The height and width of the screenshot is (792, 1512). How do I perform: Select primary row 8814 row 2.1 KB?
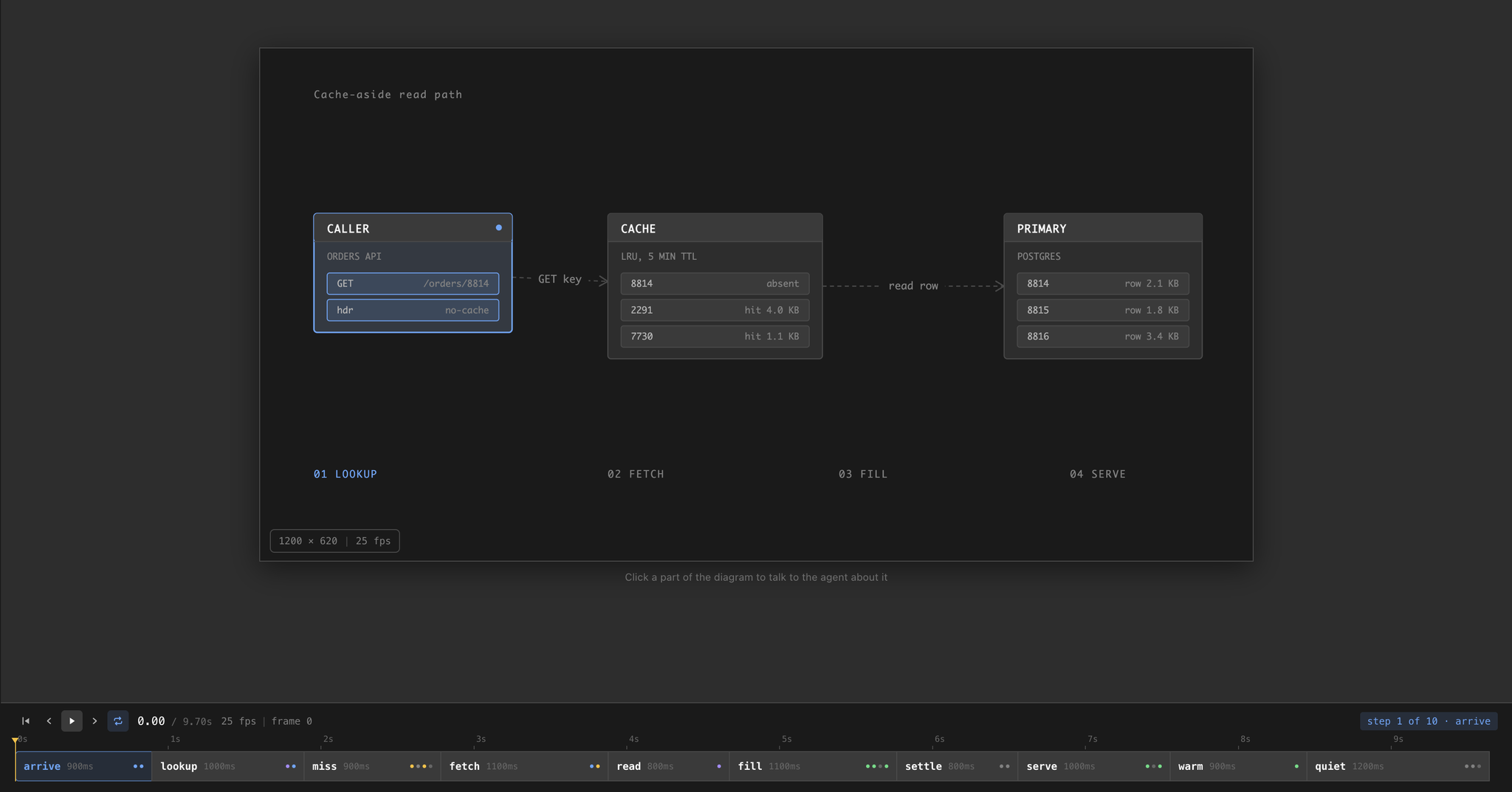pos(1103,283)
